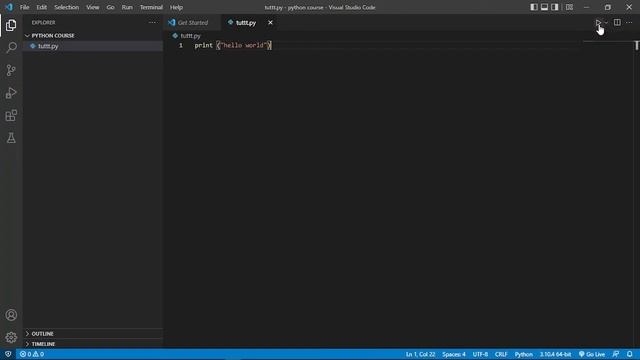
Task: Click the minimap scrollbar marker on editor
Action: coord(636,45)
